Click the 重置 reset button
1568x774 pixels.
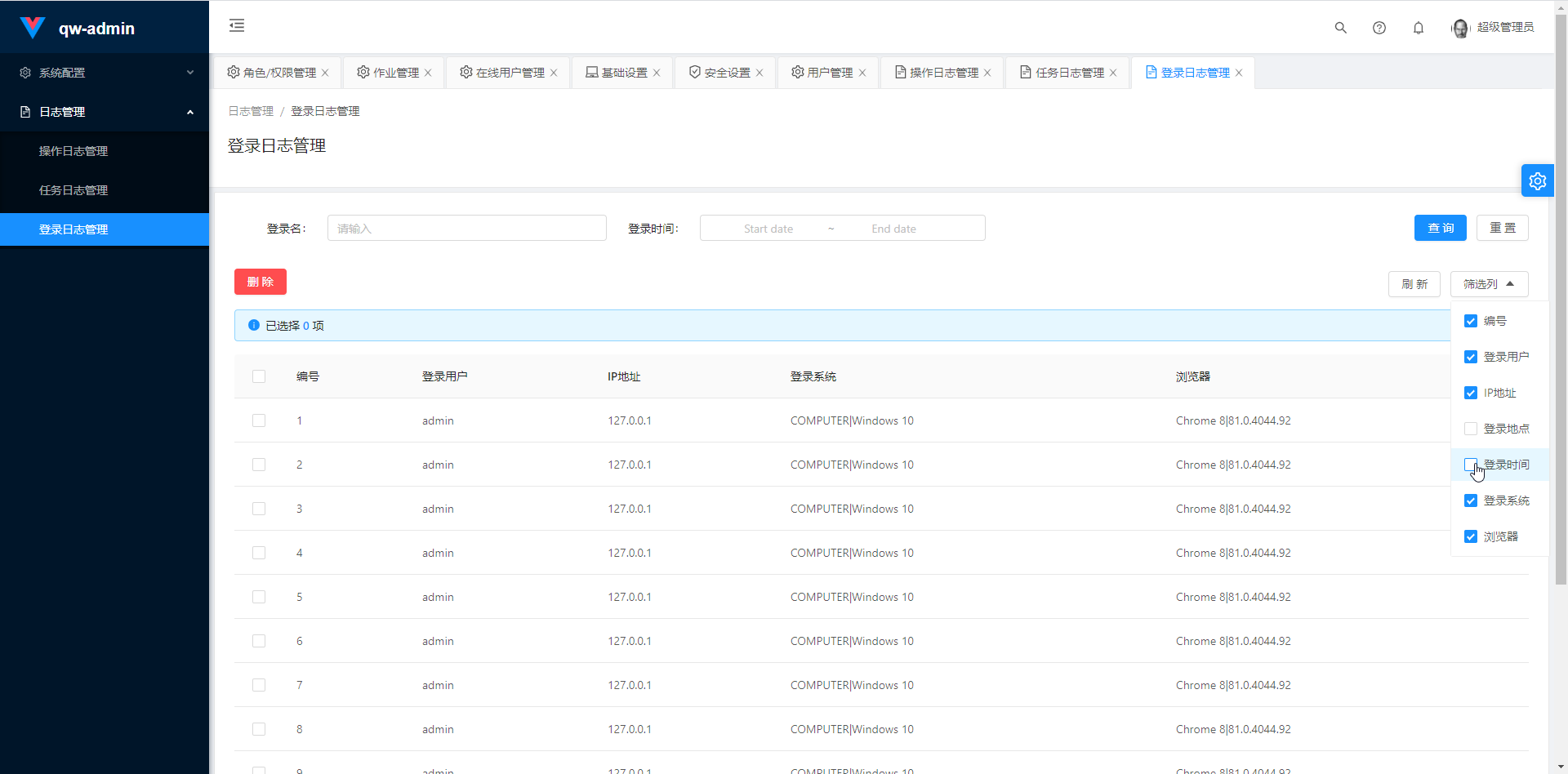(x=1503, y=228)
